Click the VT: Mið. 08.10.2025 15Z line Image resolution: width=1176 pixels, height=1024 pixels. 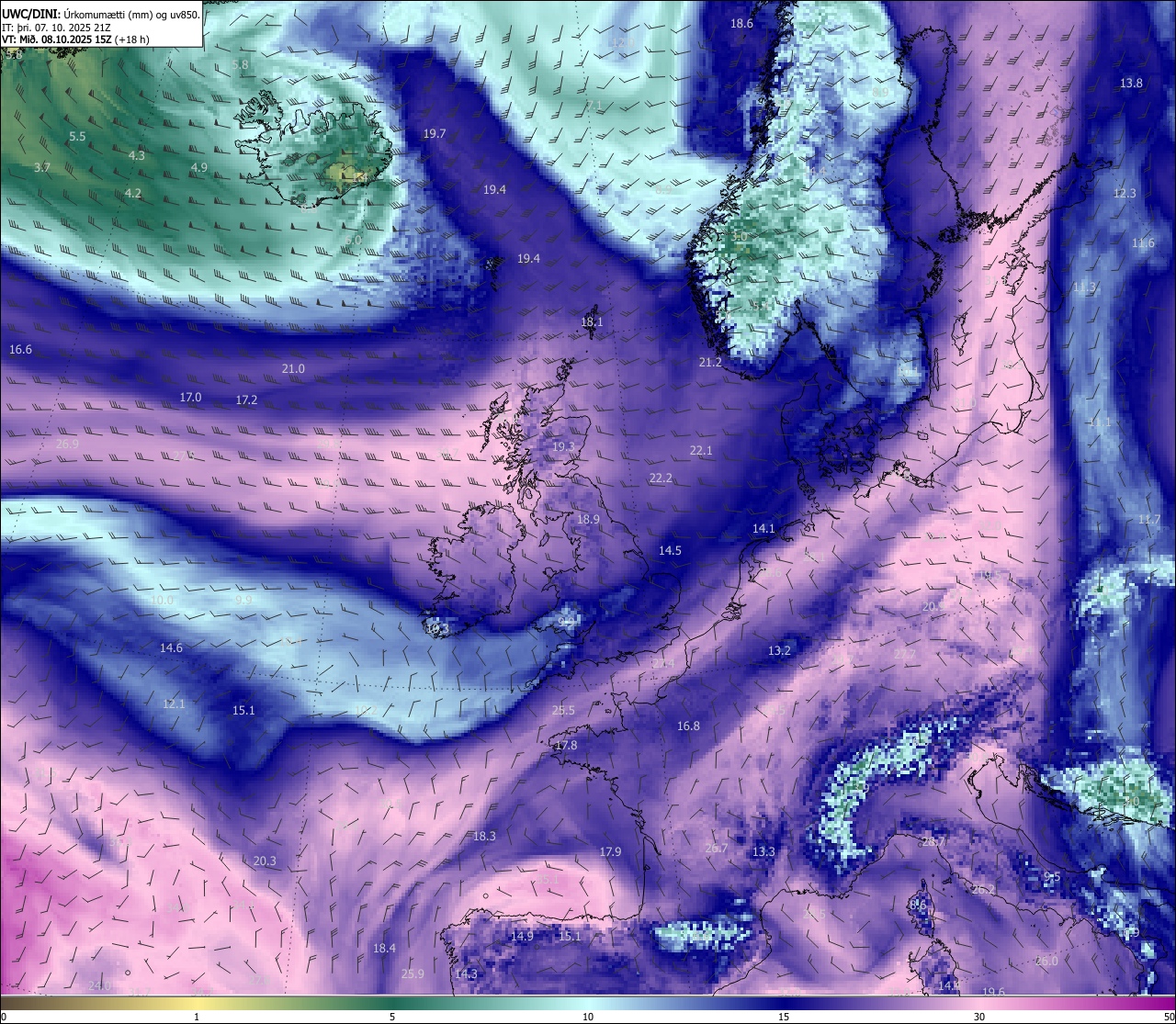(75, 39)
